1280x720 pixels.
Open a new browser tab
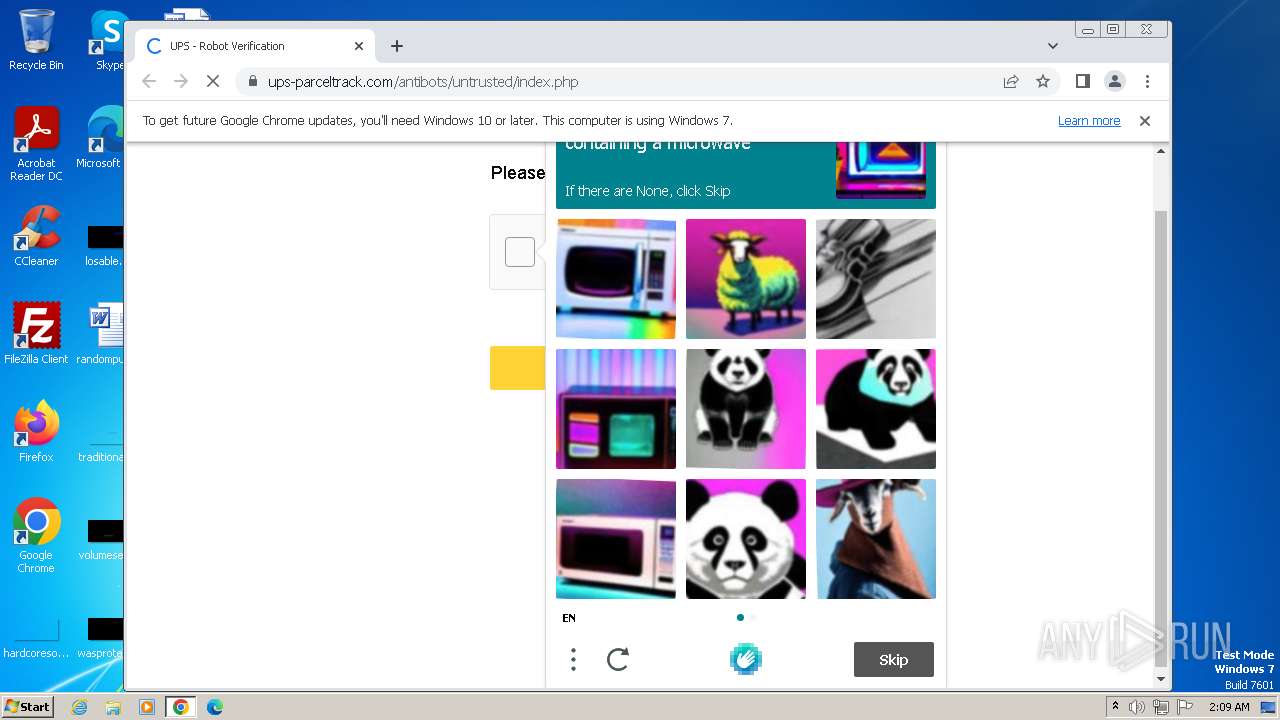coord(397,46)
